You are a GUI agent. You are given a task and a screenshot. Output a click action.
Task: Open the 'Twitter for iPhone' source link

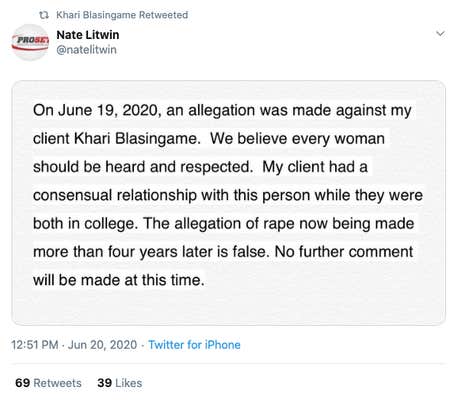[194, 345]
